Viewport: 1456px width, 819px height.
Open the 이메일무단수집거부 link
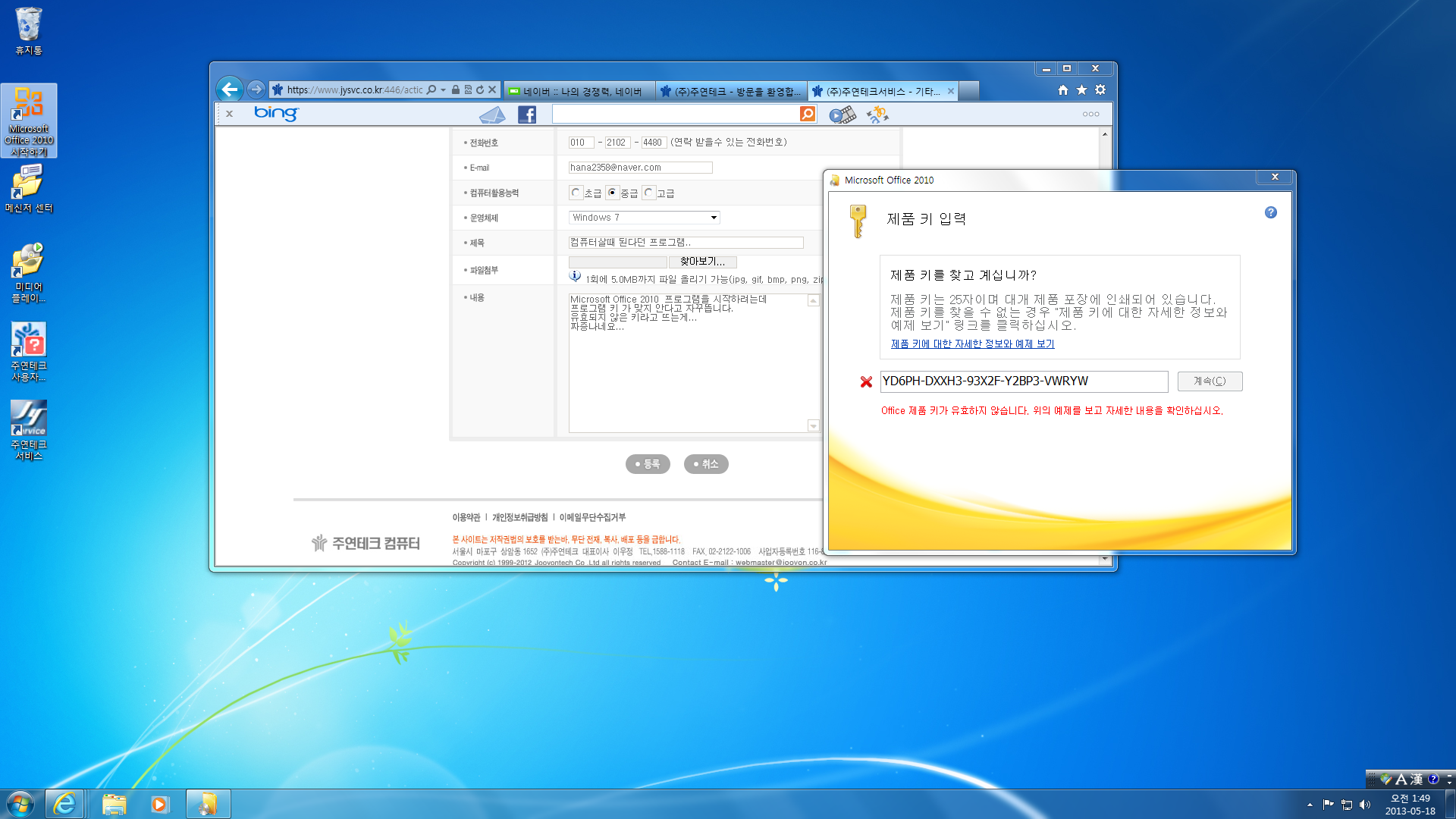[x=592, y=517]
